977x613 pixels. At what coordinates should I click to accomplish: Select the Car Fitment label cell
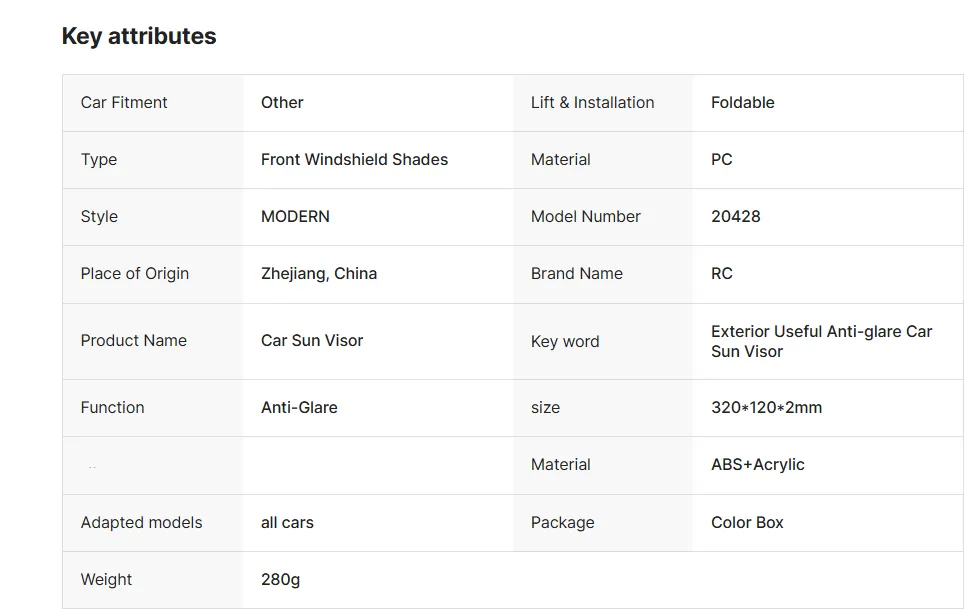coord(153,103)
